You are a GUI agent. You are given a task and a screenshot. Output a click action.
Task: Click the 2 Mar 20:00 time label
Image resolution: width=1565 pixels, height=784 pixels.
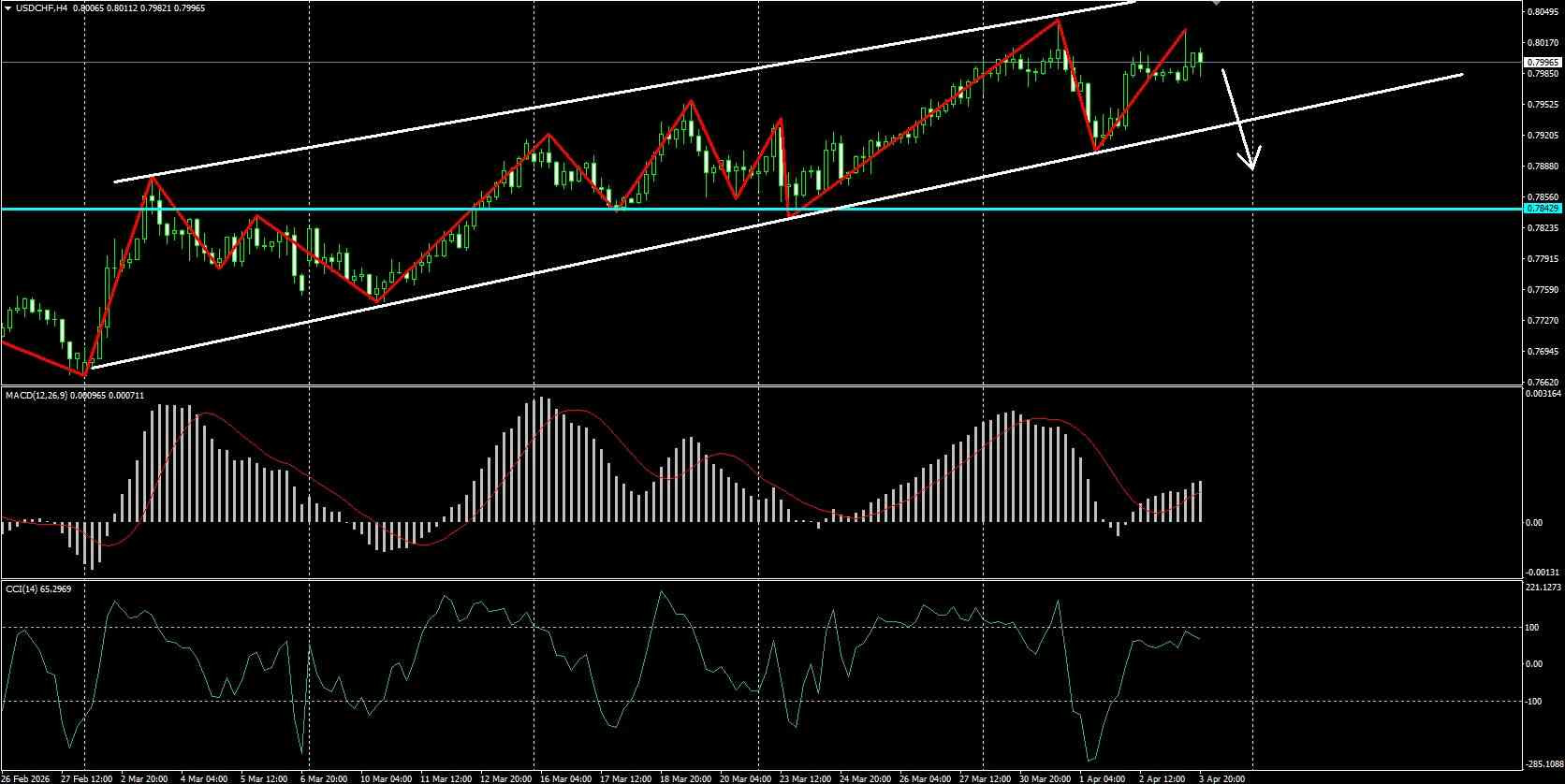143,777
